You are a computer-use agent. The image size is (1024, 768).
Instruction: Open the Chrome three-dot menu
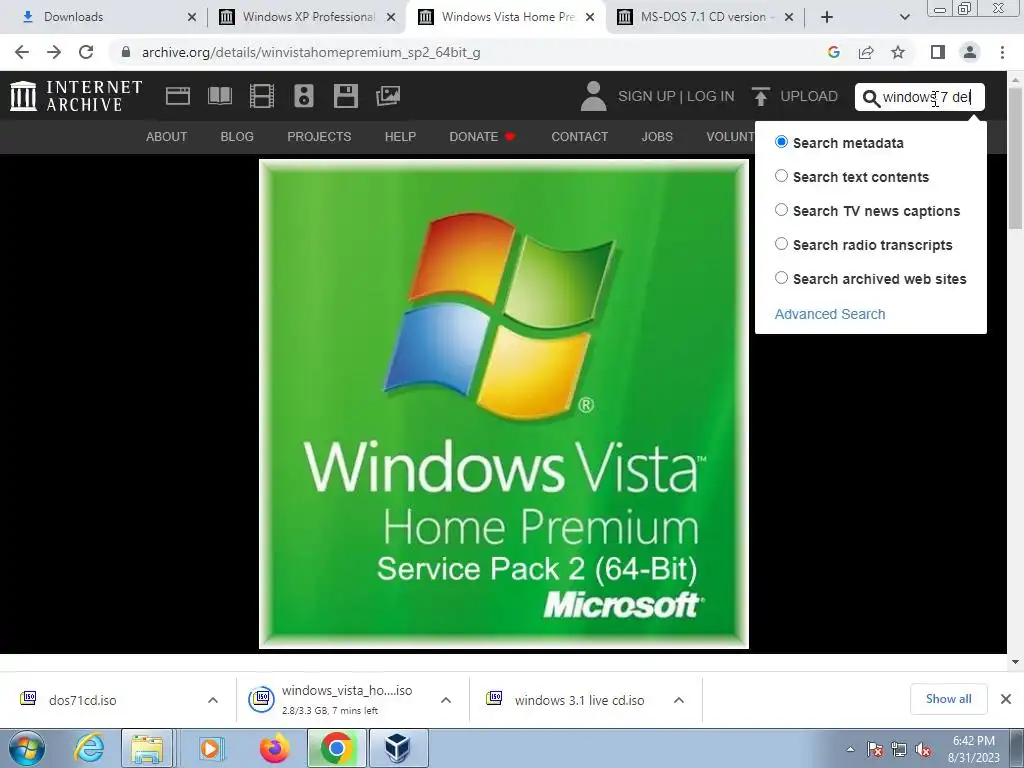click(x=1002, y=52)
